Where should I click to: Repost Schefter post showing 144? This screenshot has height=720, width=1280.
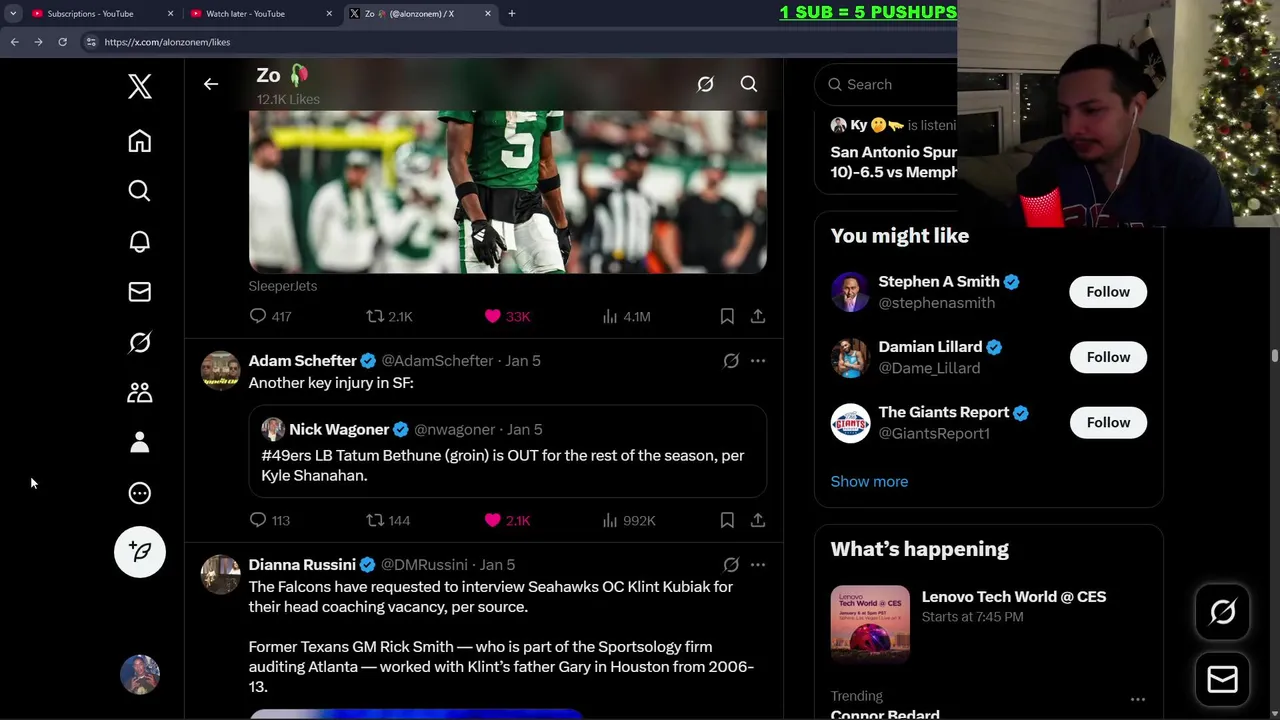tap(388, 520)
